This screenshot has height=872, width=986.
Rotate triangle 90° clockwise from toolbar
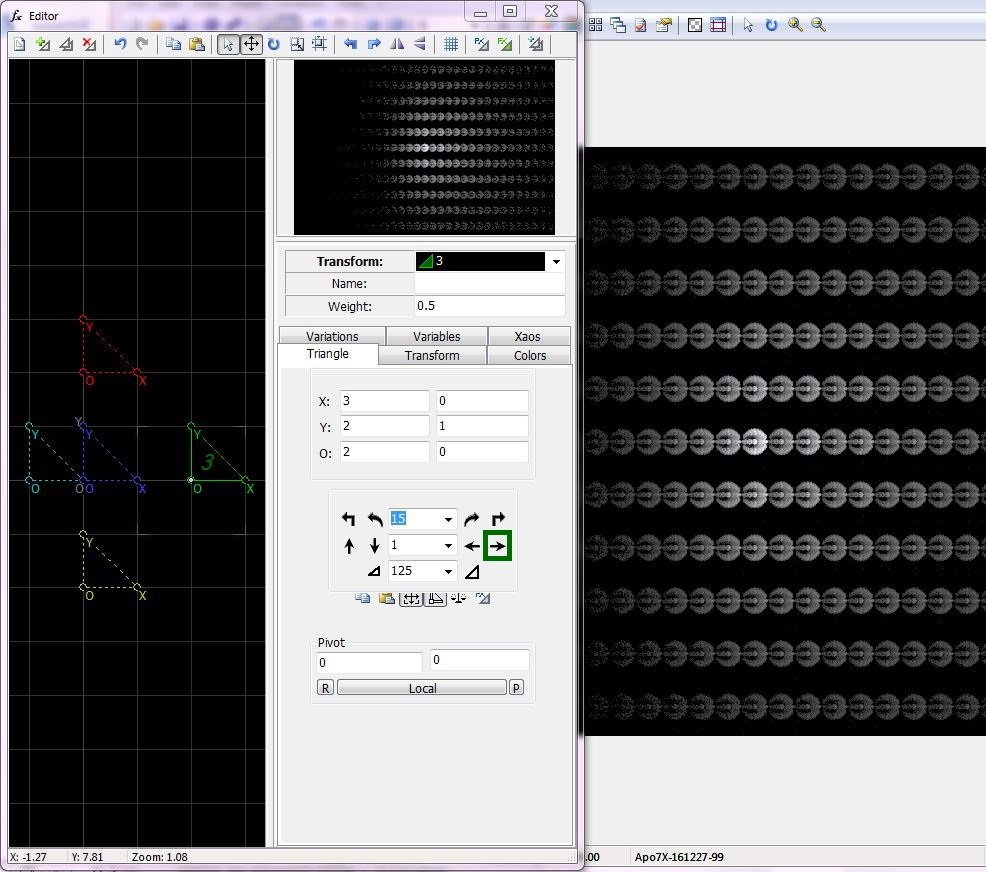click(374, 44)
